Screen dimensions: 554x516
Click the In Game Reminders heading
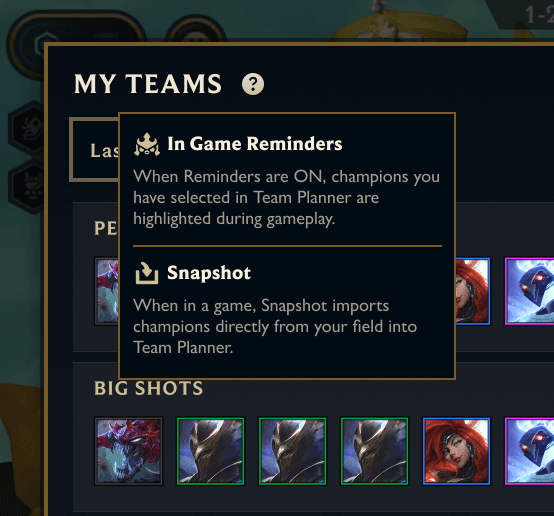[x=255, y=144]
